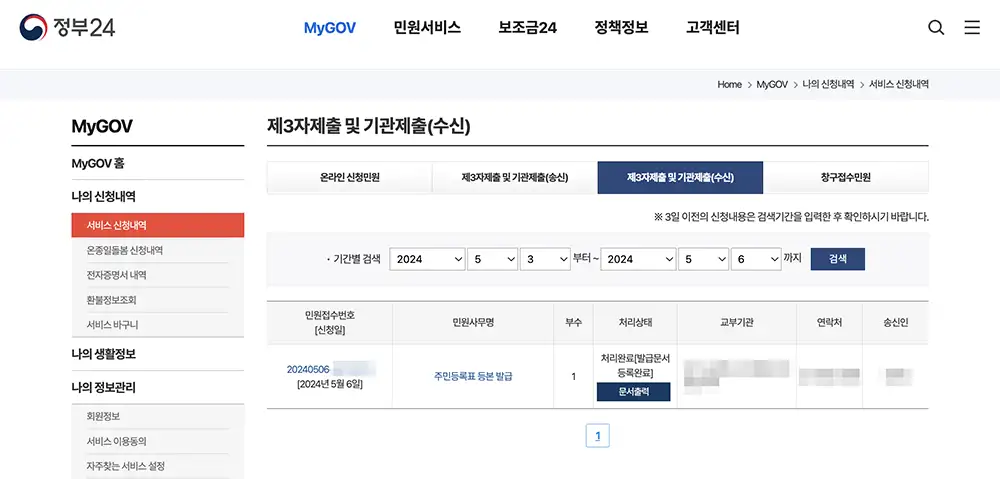Click the 정부24 logo

[x=68, y=27]
